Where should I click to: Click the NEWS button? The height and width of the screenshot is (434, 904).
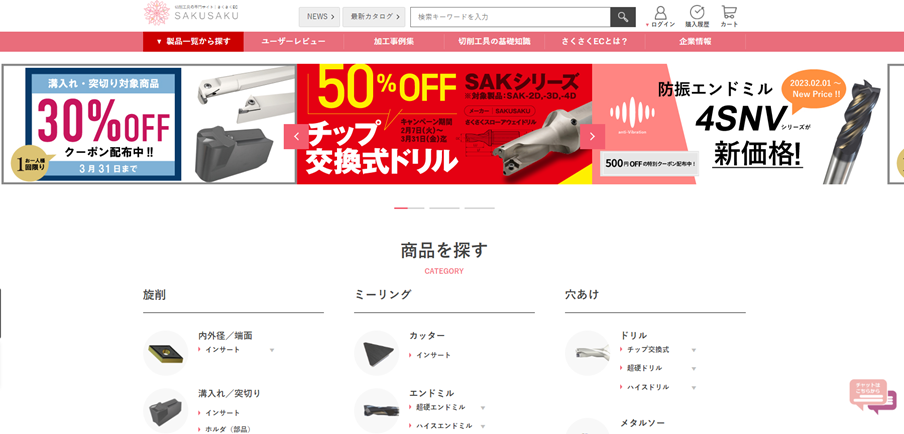[x=319, y=17]
